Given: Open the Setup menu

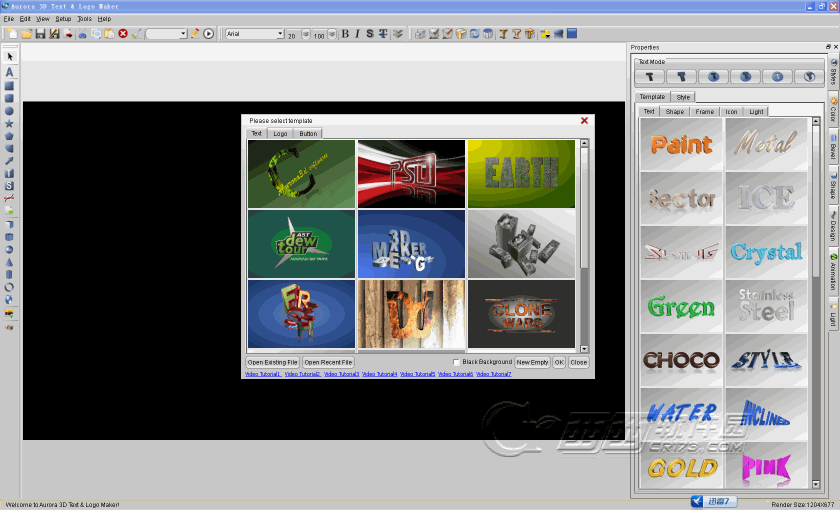Looking at the screenshot, I should tap(63, 19).
